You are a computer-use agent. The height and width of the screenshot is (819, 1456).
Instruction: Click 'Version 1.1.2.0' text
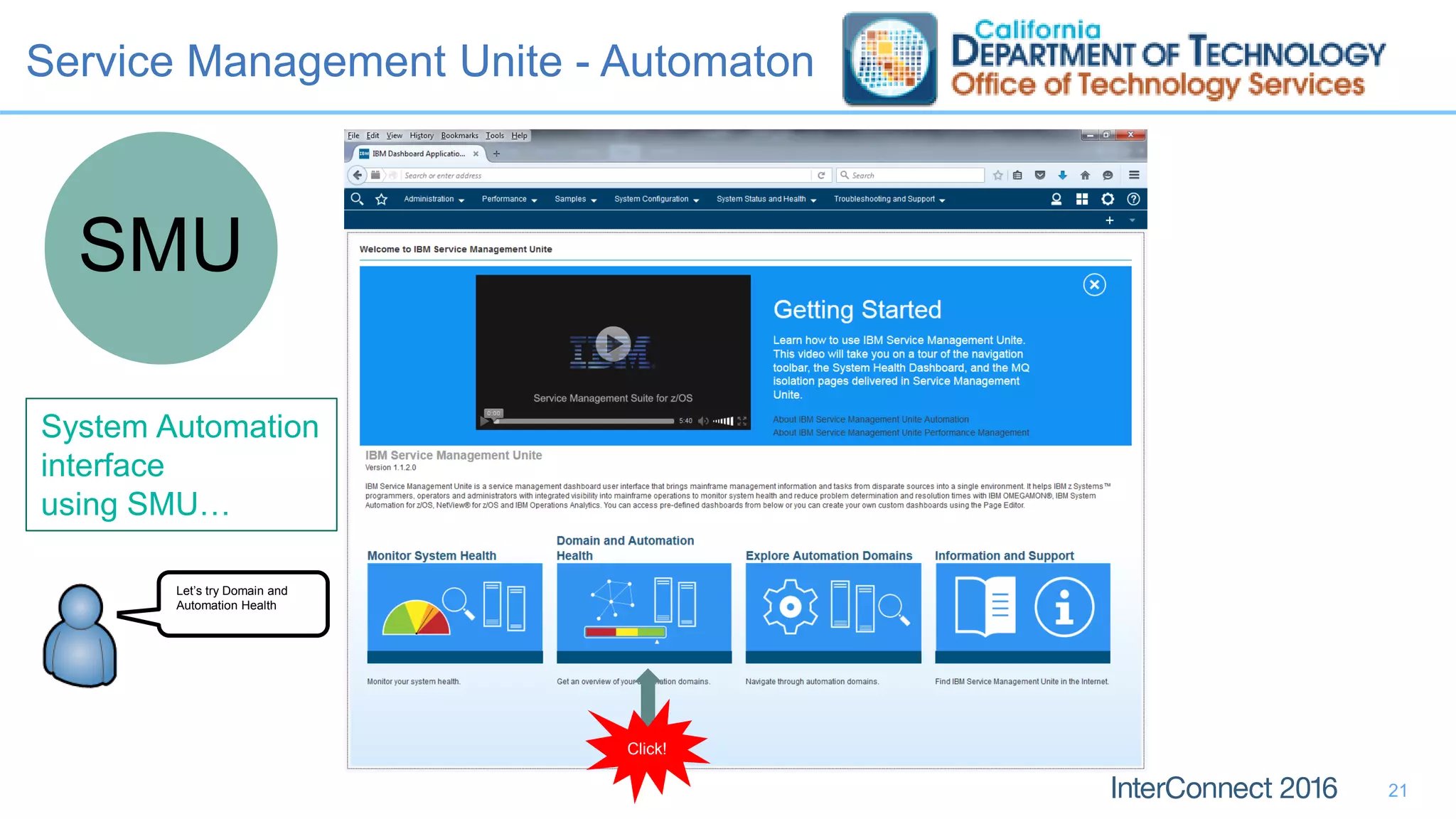[390, 468]
